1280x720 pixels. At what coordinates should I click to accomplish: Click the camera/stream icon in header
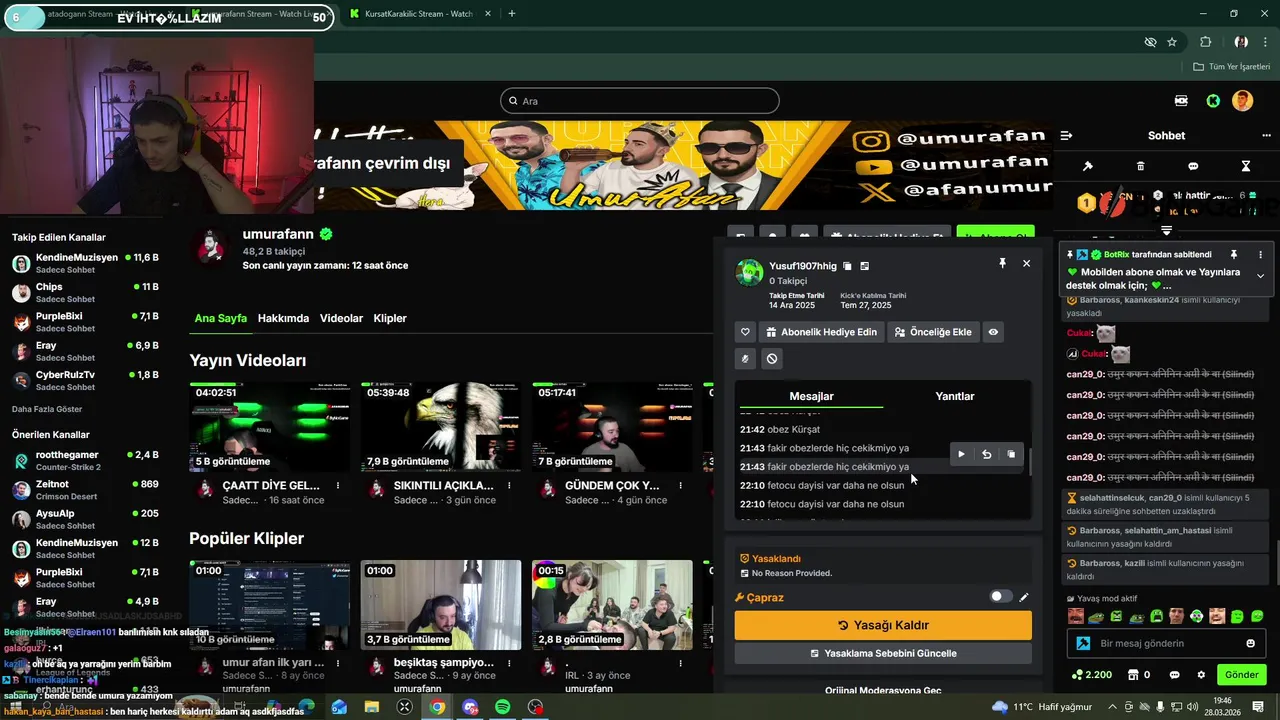[1182, 101]
